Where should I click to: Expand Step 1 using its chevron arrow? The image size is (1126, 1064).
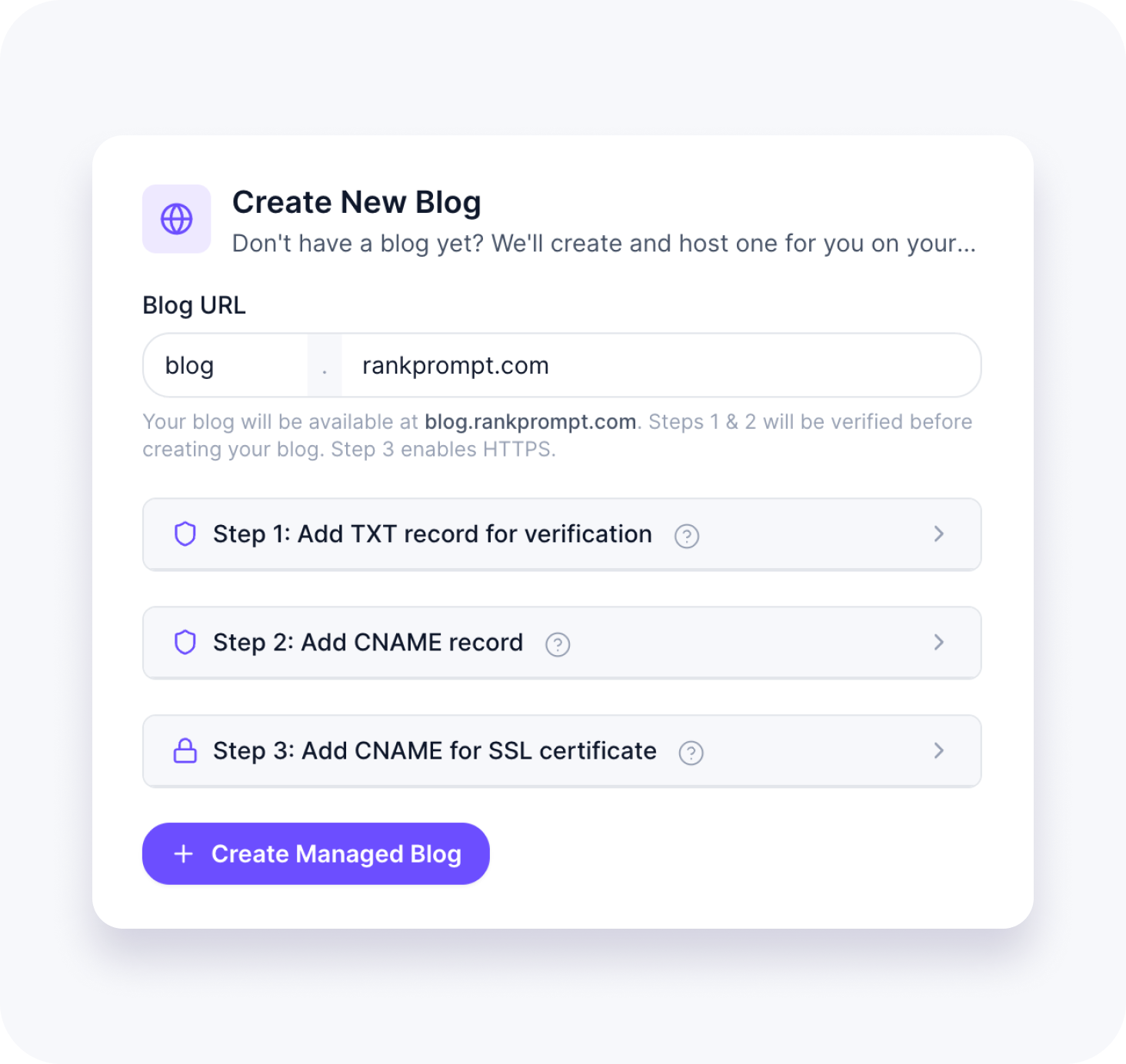[x=938, y=534]
